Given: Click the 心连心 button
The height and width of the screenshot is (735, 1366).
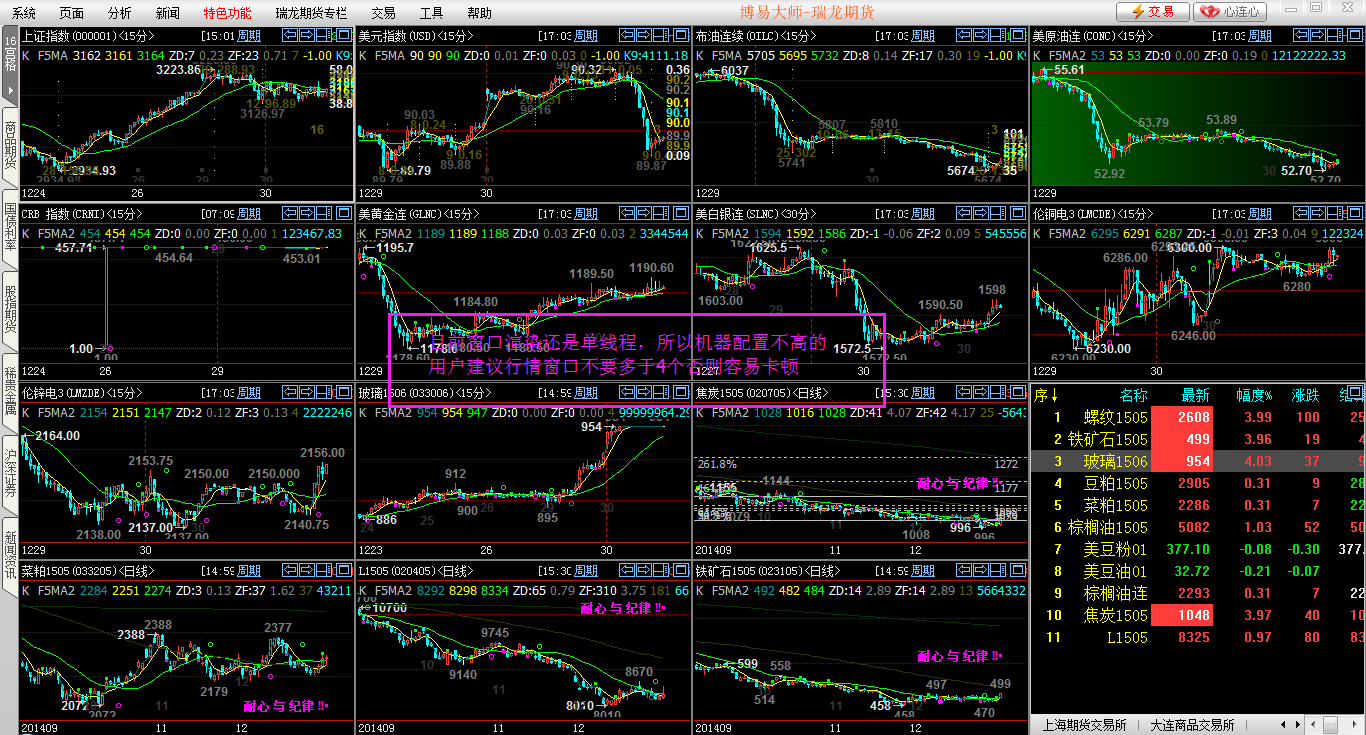Looking at the screenshot, I should pos(1231,12).
